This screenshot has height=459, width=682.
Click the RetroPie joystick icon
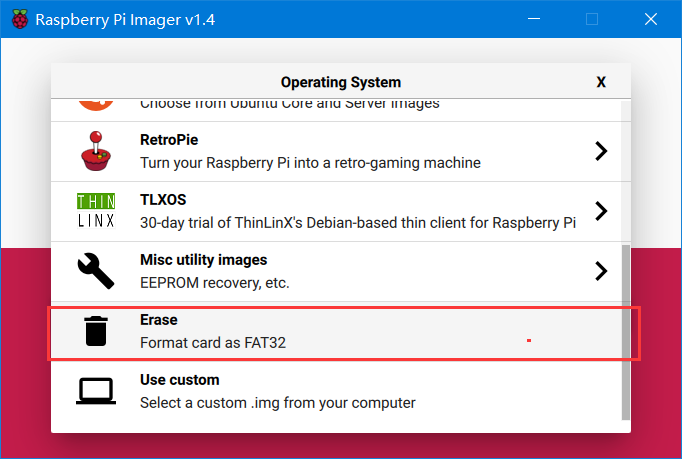(x=96, y=151)
